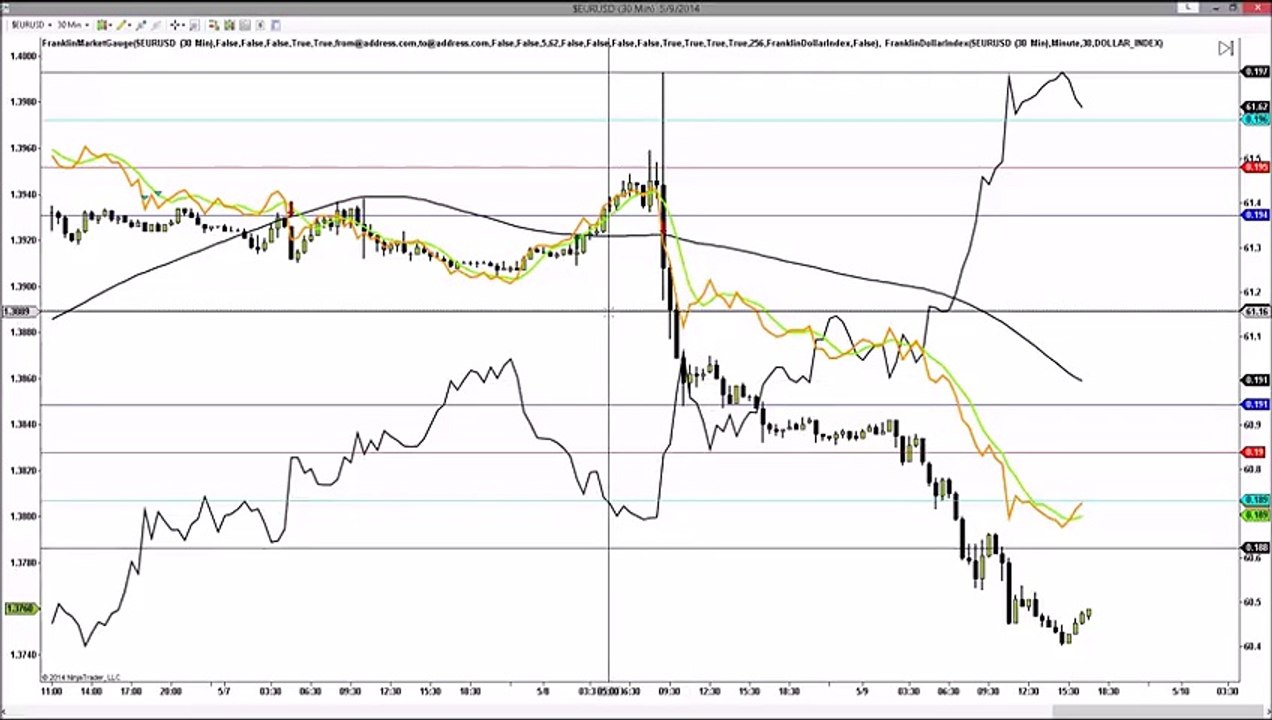
Task: Click the red 0.19 price marker
Action: point(1255,452)
